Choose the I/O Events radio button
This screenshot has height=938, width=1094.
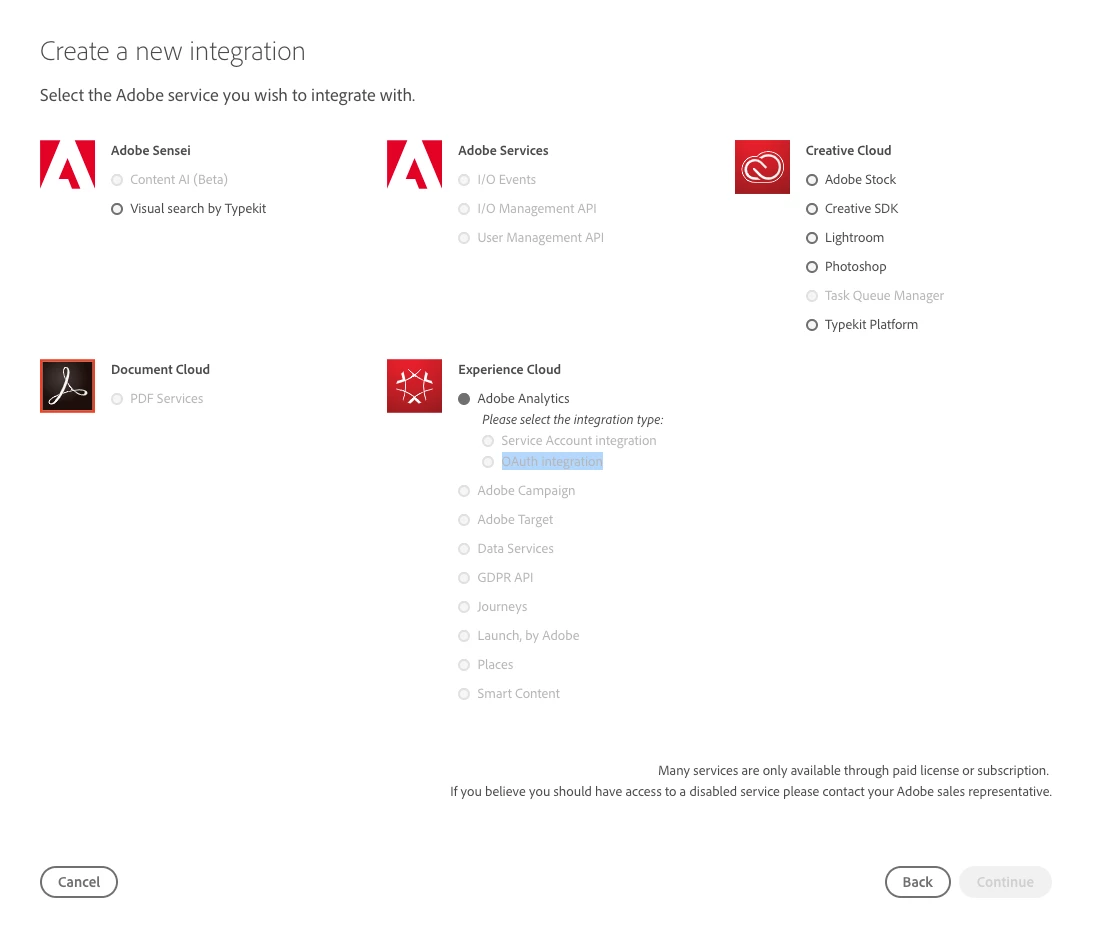(464, 180)
